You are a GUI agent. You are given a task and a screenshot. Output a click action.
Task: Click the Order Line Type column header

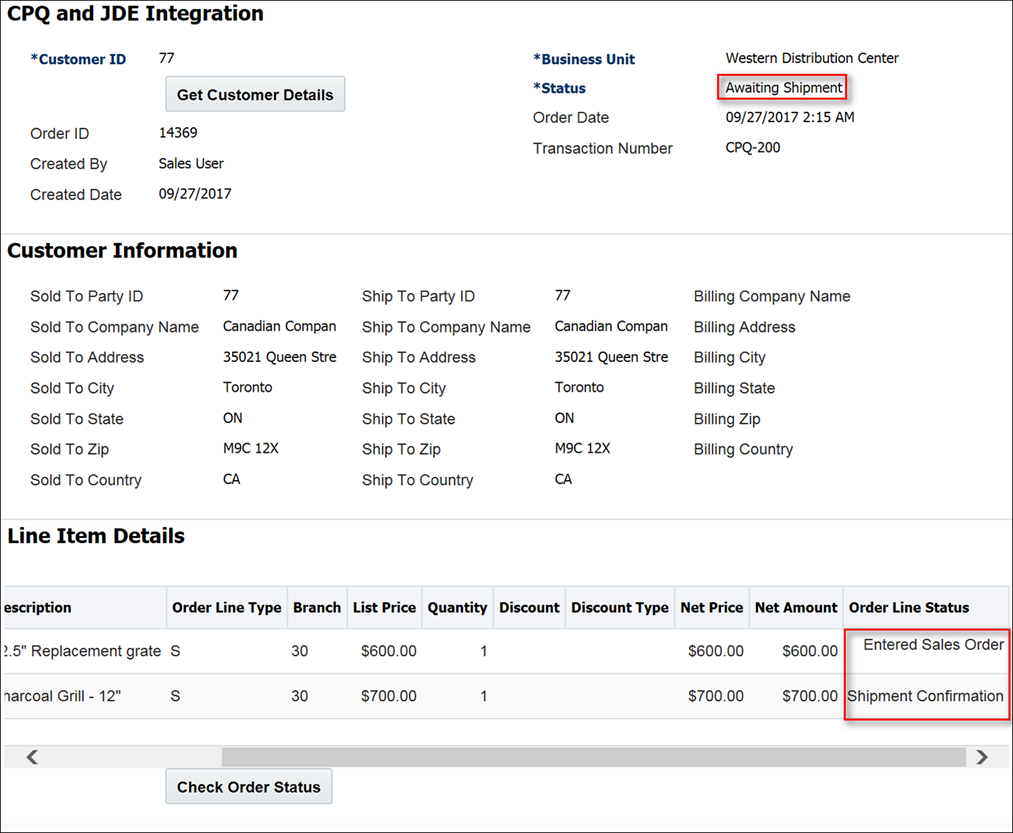click(x=227, y=607)
